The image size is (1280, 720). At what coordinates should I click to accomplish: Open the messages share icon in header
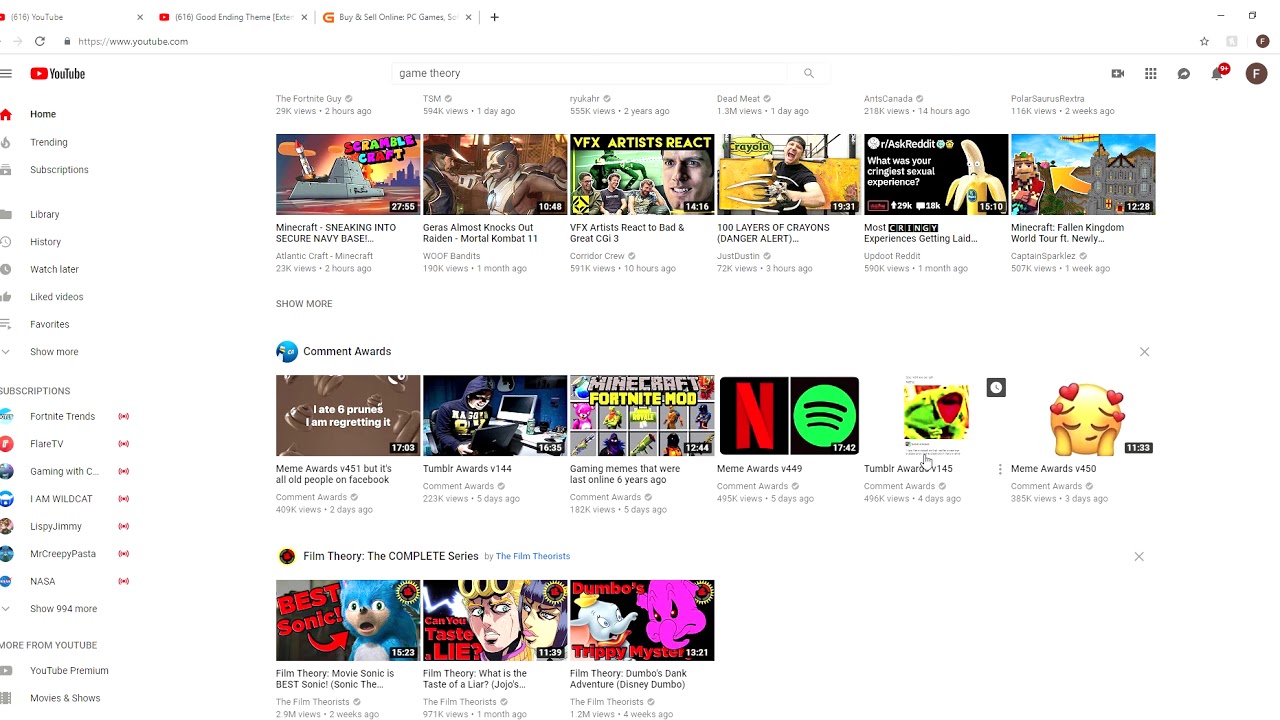[1184, 73]
